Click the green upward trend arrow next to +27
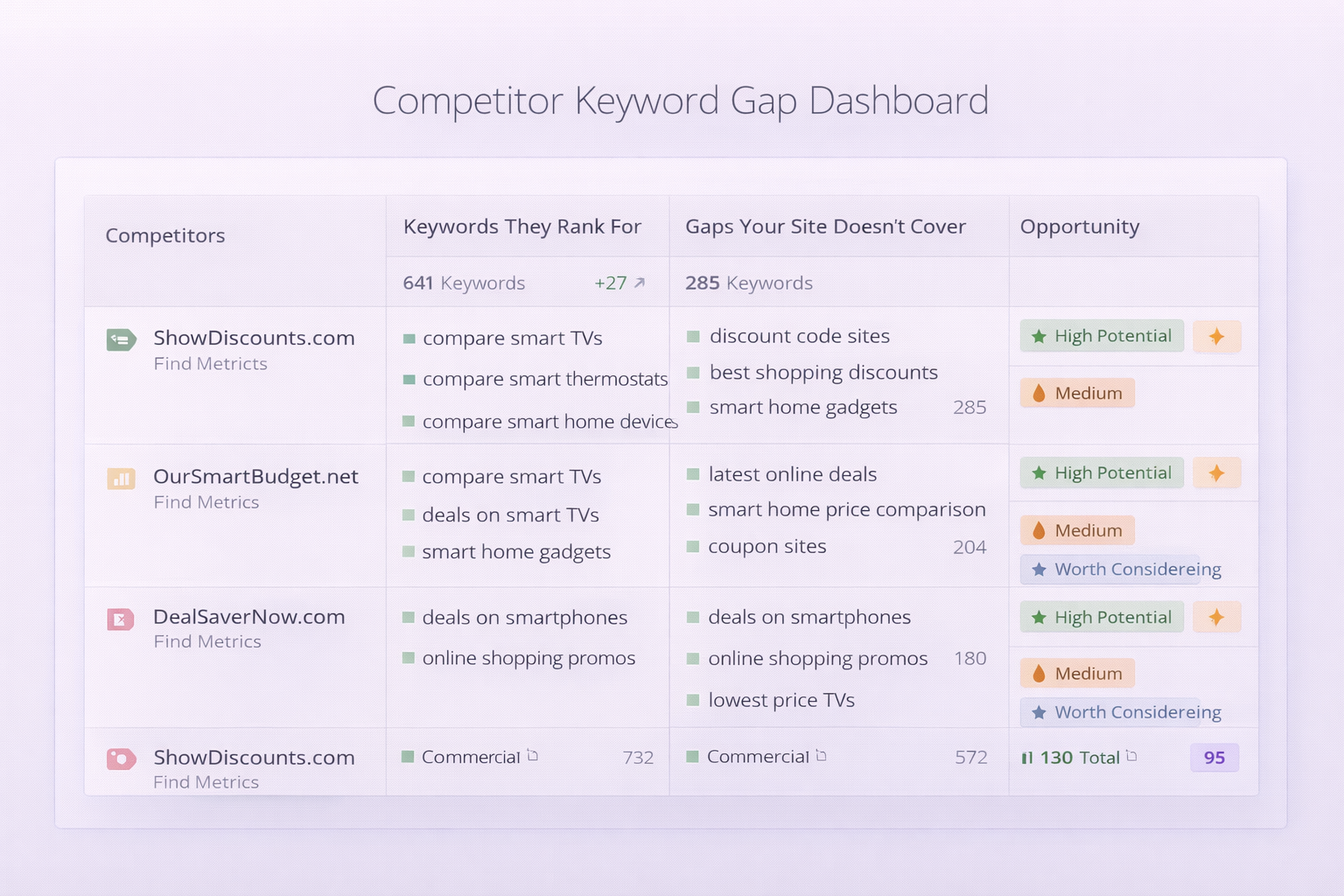 (640, 282)
